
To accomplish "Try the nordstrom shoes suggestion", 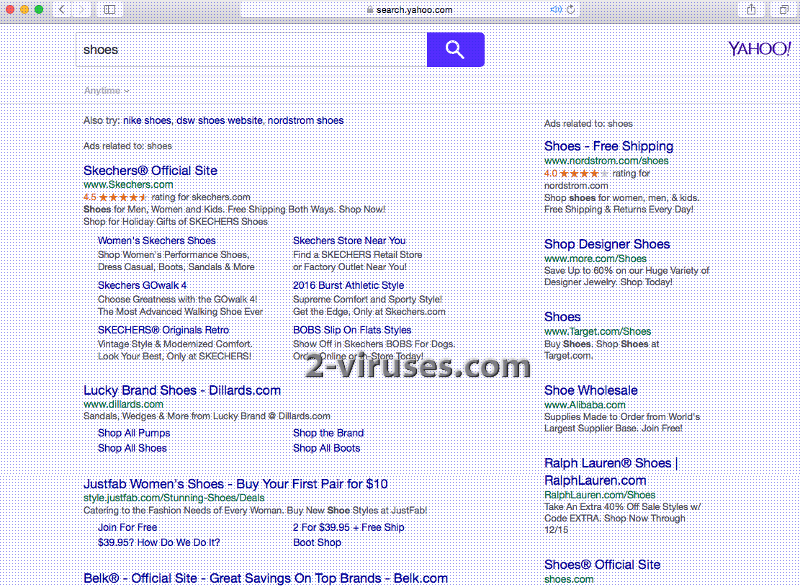I will [x=306, y=120].
